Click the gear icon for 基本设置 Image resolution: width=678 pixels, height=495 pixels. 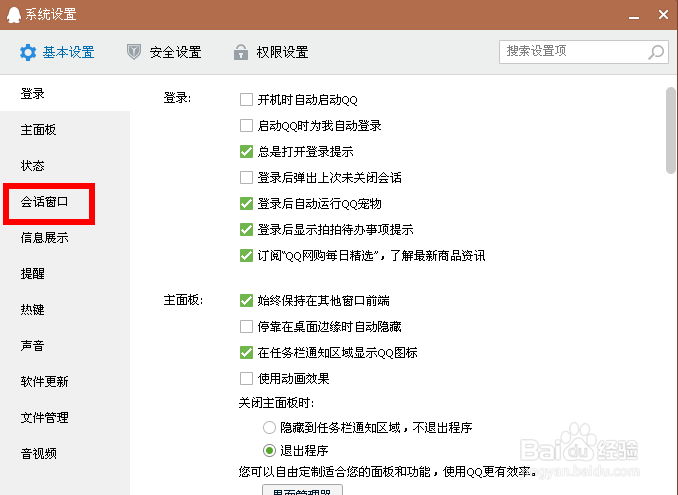tap(28, 53)
